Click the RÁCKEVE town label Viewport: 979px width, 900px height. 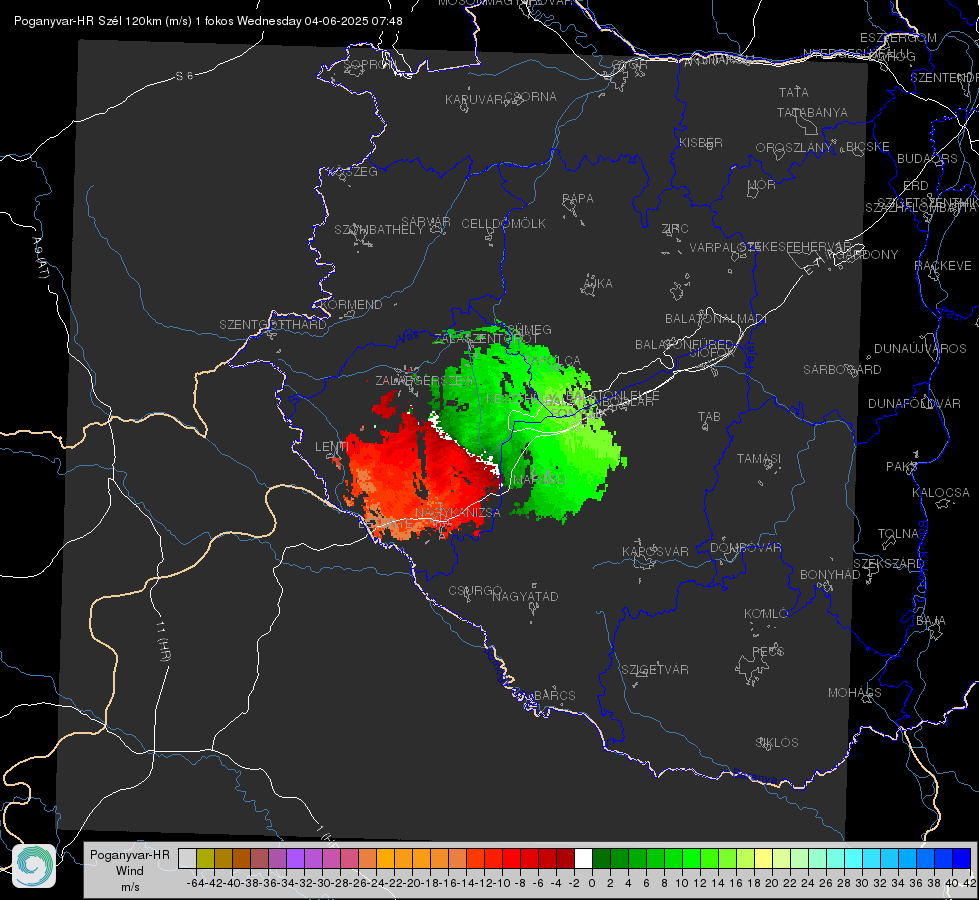943,266
